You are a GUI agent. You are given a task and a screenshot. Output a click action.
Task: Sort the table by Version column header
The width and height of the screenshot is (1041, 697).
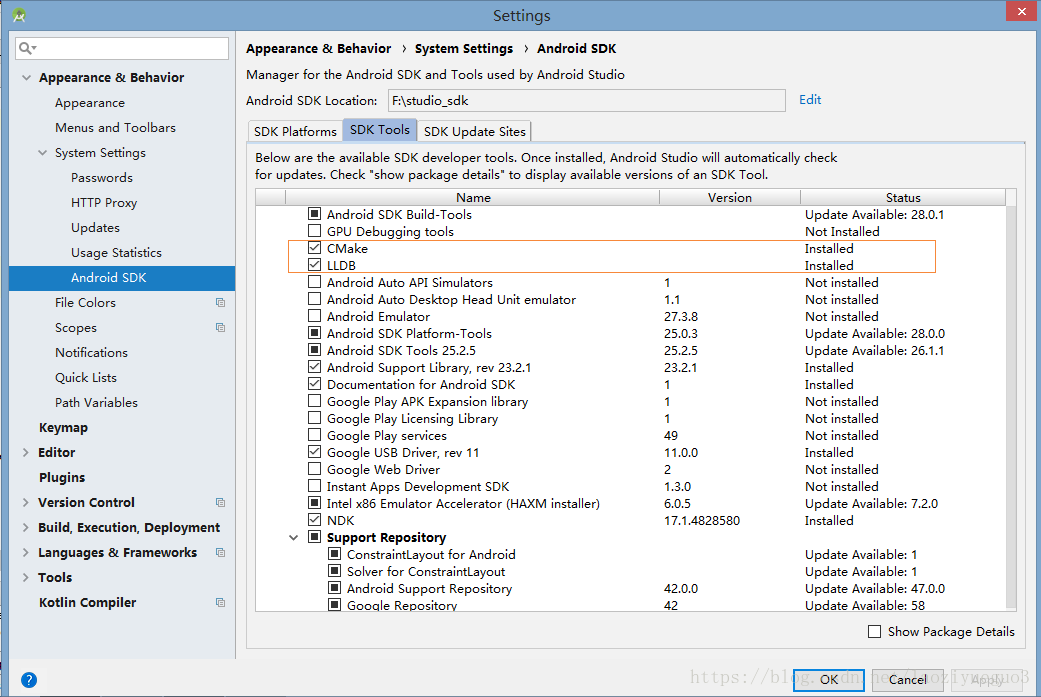[x=730, y=197]
